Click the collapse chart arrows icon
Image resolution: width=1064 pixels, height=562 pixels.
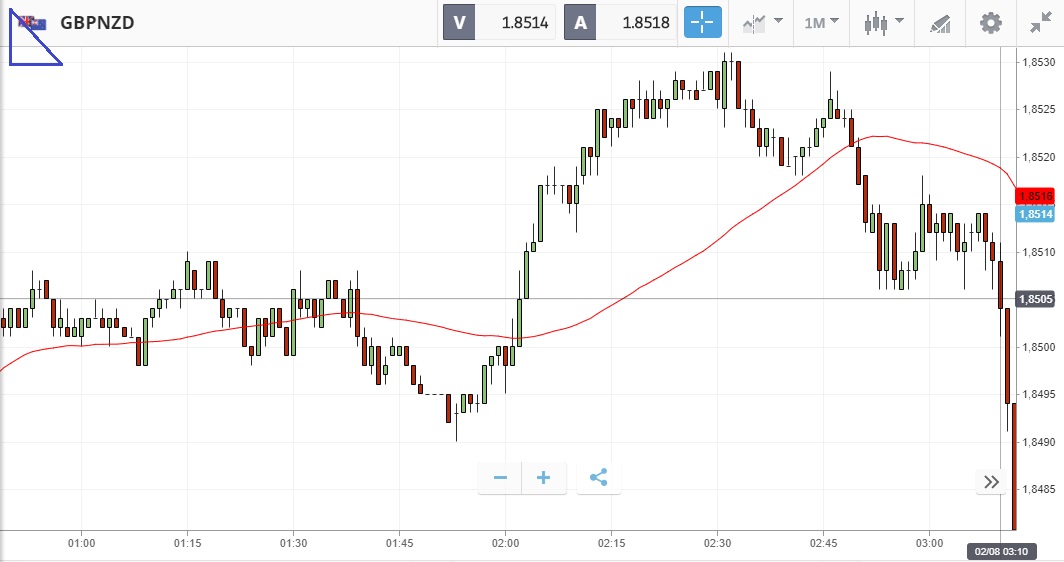(1040, 22)
